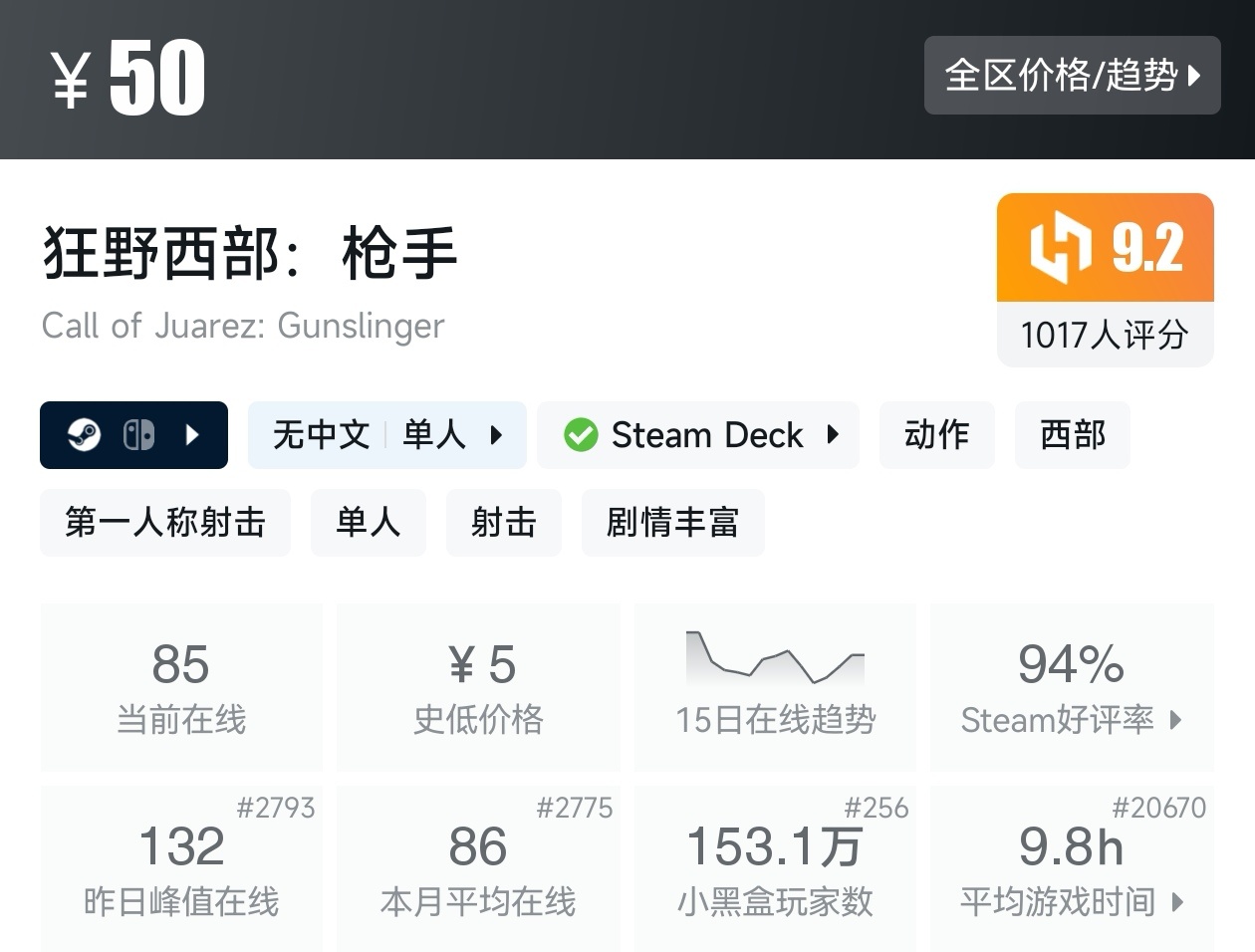1255x952 pixels.
Task: Click the ¥5 史低价格 stat
Action: [x=478, y=687]
